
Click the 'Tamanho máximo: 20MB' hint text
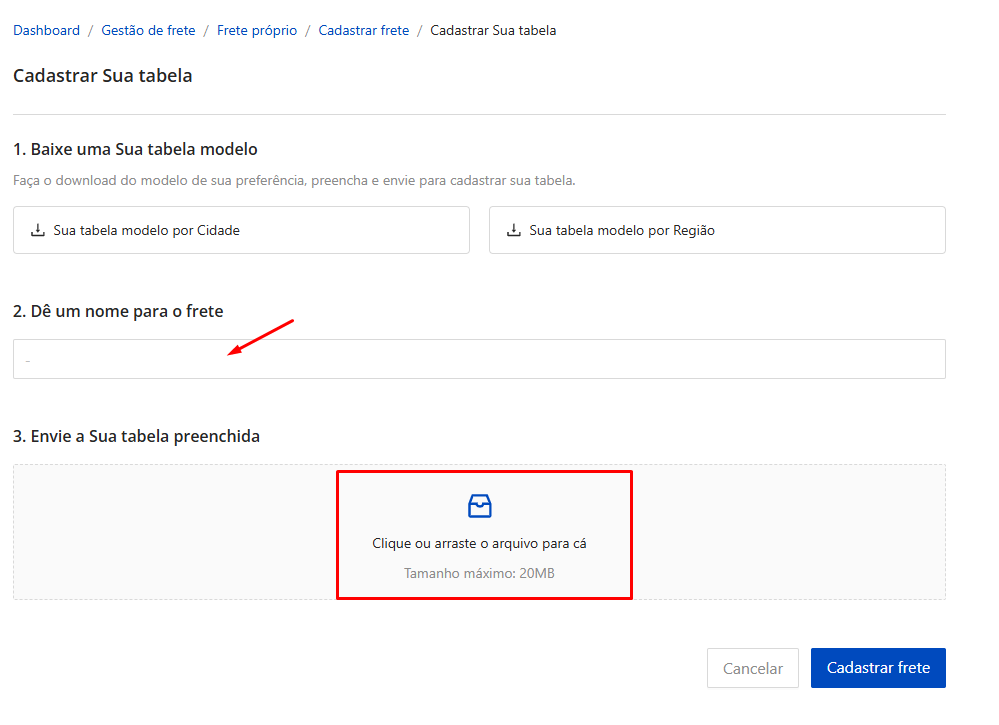click(x=479, y=574)
